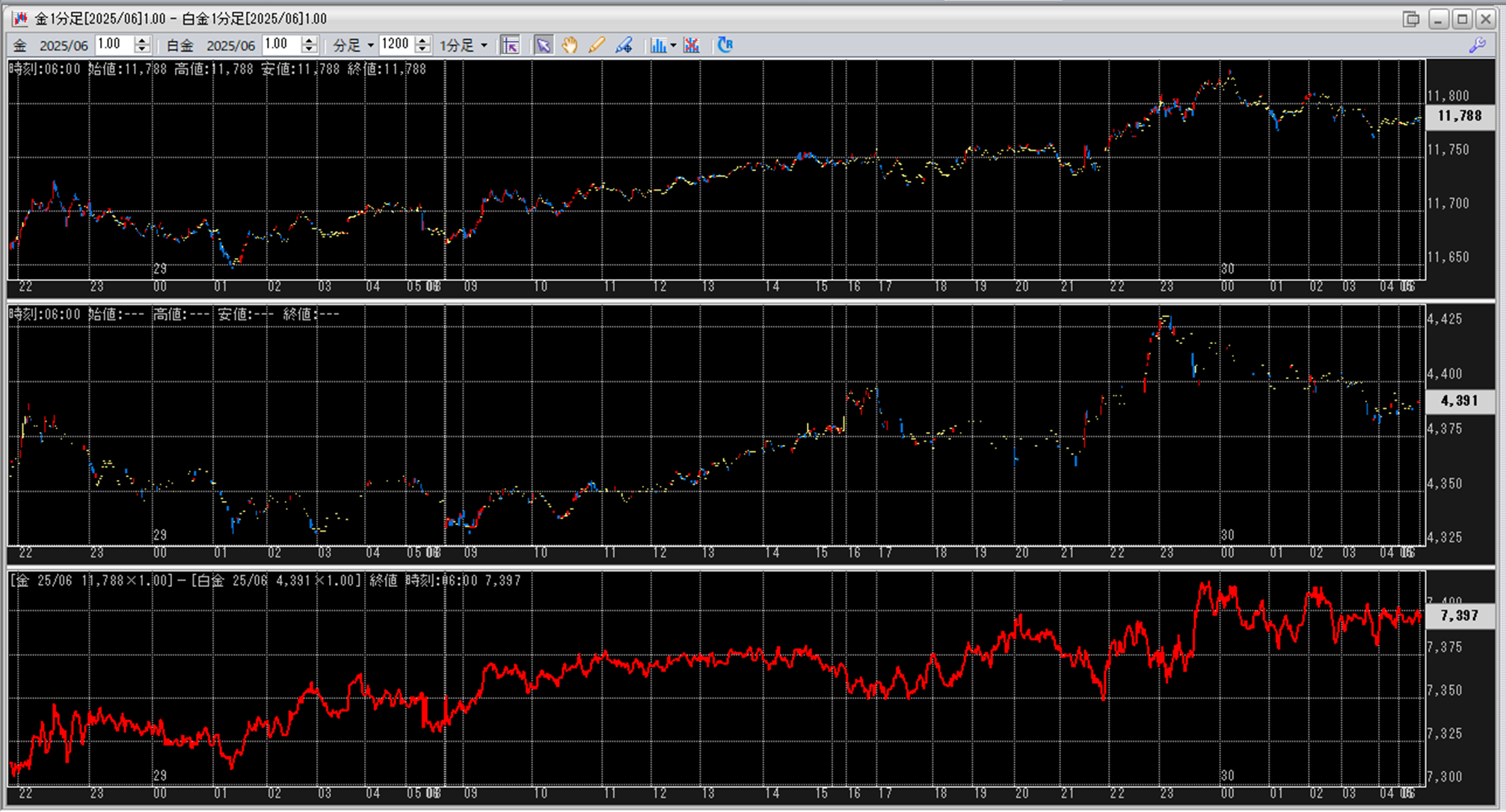This screenshot has width=1506, height=812.
Task: Click the 1200 bar count field
Action: (x=396, y=45)
